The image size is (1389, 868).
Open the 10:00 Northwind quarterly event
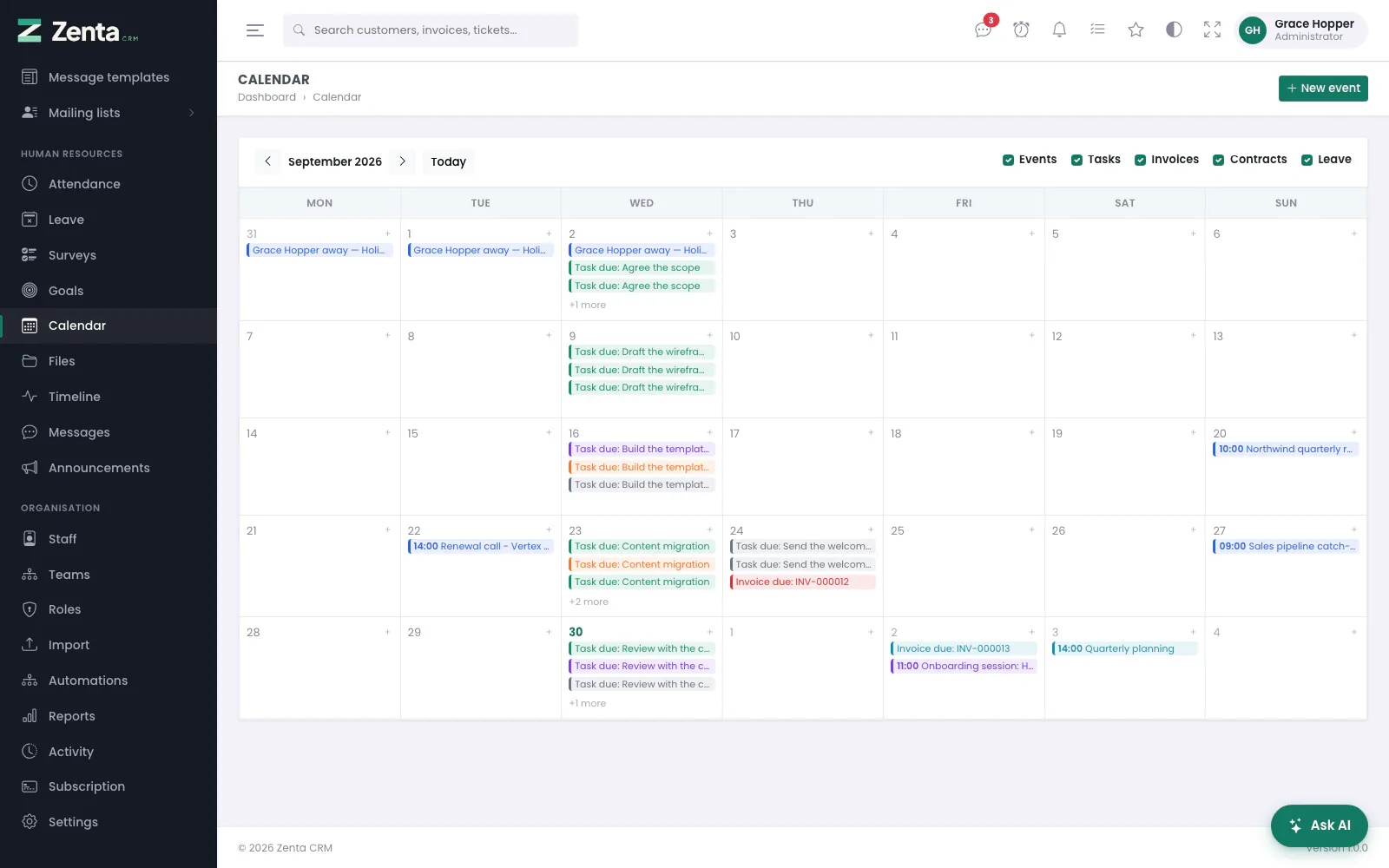pyautogui.click(x=1287, y=450)
